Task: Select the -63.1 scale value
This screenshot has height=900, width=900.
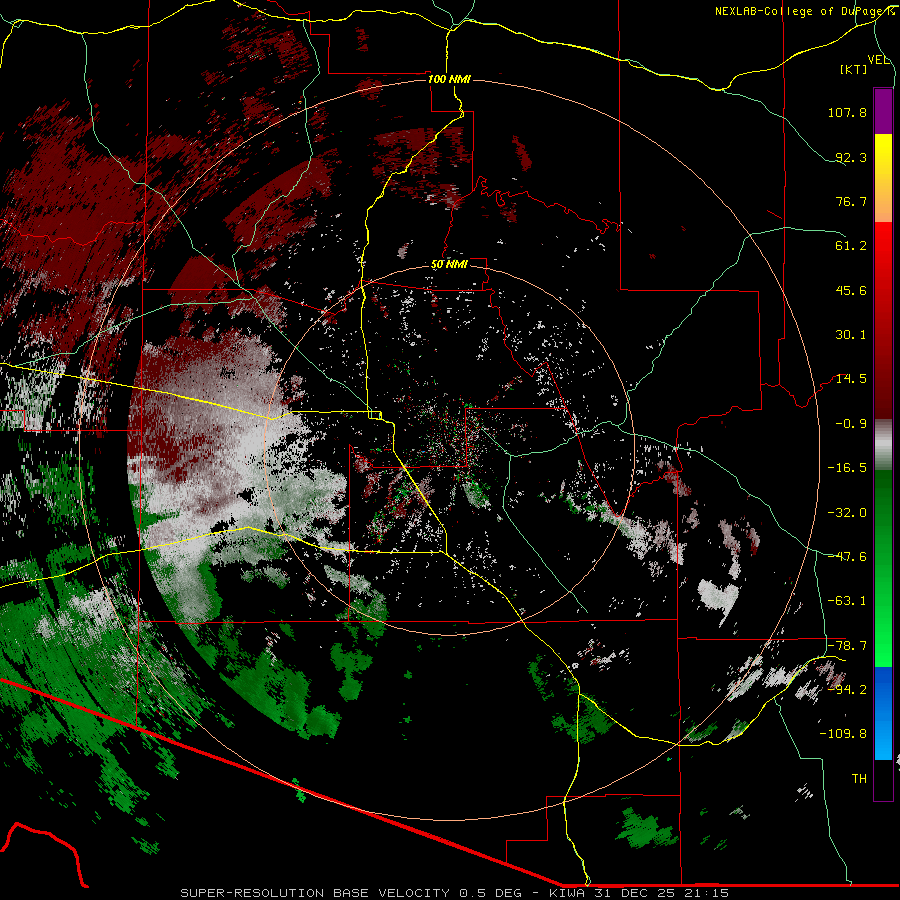Action: (847, 601)
